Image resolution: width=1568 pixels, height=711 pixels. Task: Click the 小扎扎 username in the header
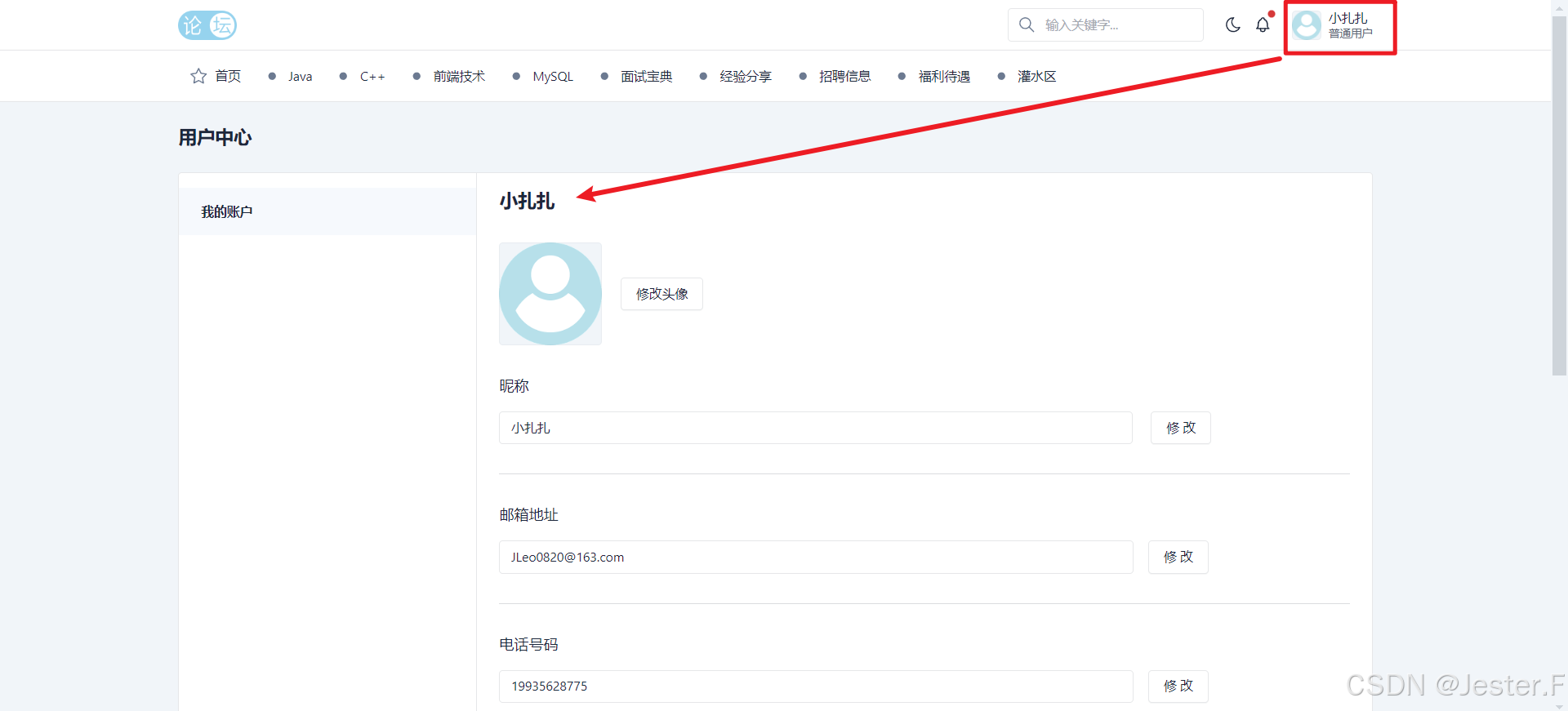click(1347, 18)
